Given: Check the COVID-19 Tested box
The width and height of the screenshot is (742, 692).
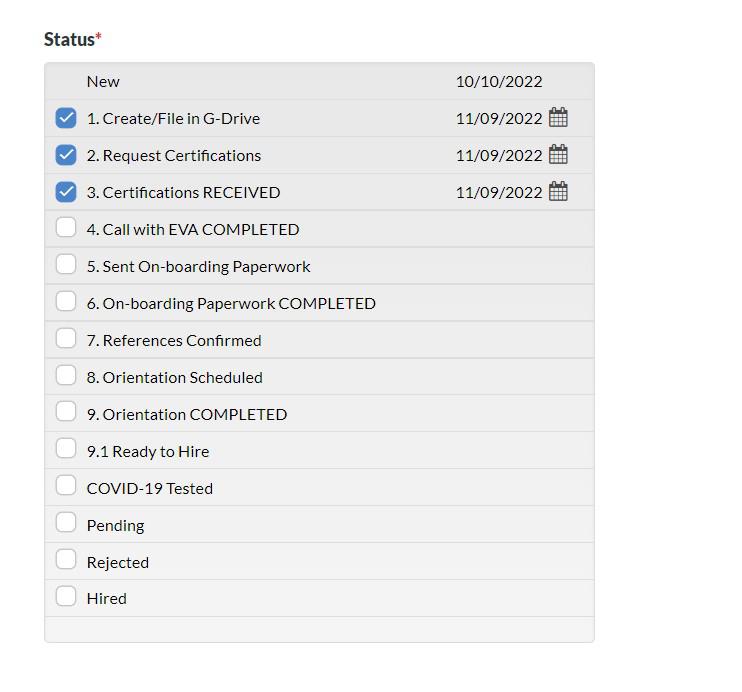Looking at the screenshot, I should (x=66, y=487).
